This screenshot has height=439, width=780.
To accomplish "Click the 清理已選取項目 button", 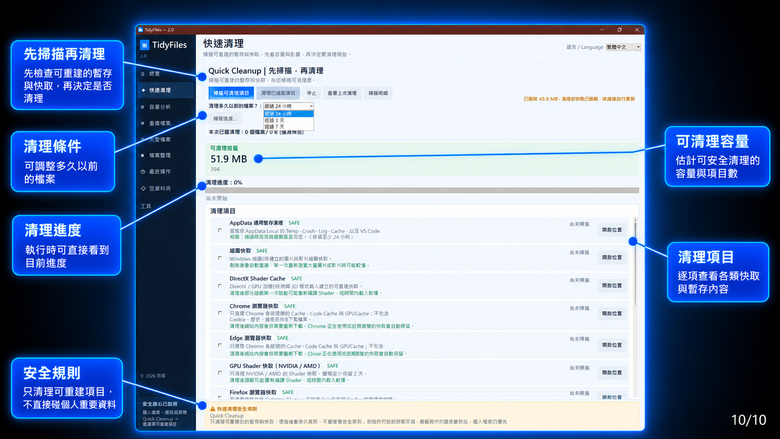I will click(x=278, y=93).
